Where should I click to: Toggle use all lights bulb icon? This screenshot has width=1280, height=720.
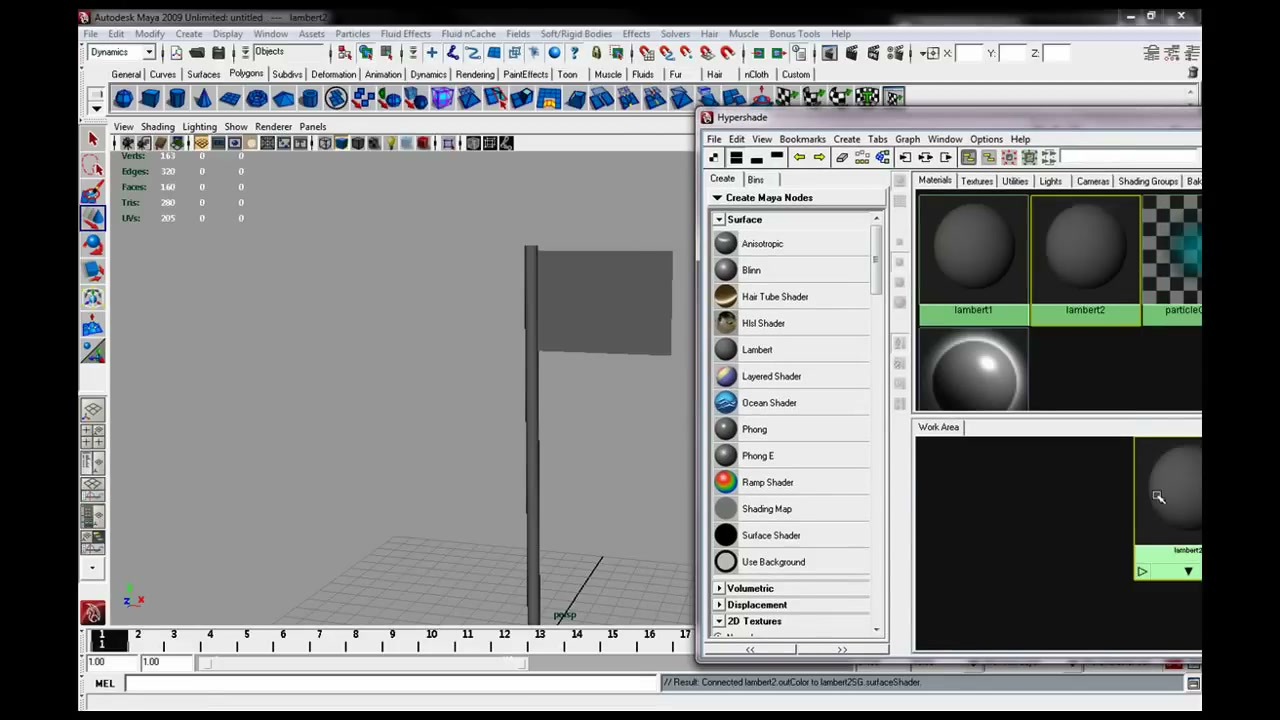coord(391,143)
